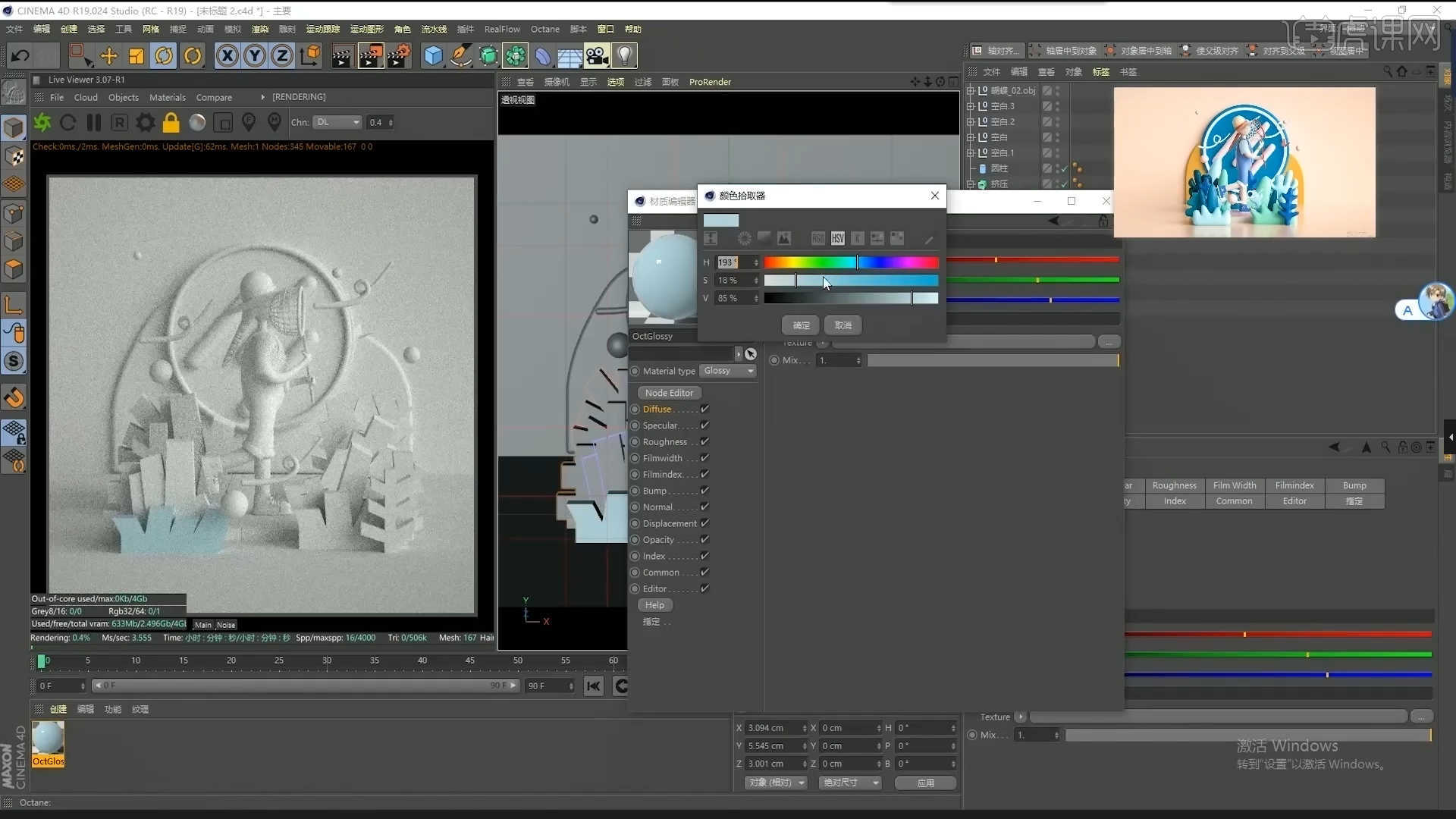The width and height of the screenshot is (1456, 819).
Task: Click on the saturation slider bar
Action: [851, 281]
